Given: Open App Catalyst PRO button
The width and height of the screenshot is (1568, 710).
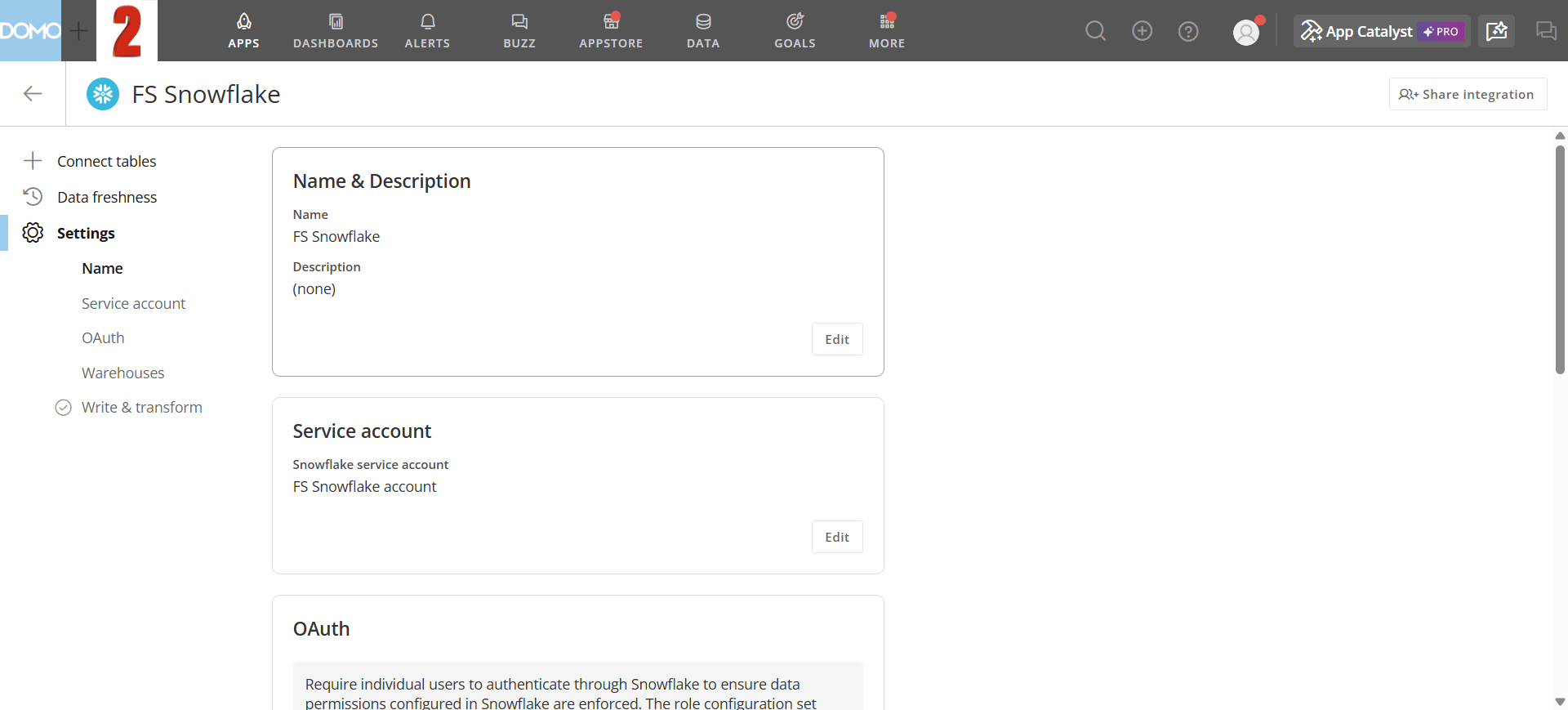Looking at the screenshot, I should (x=1382, y=31).
